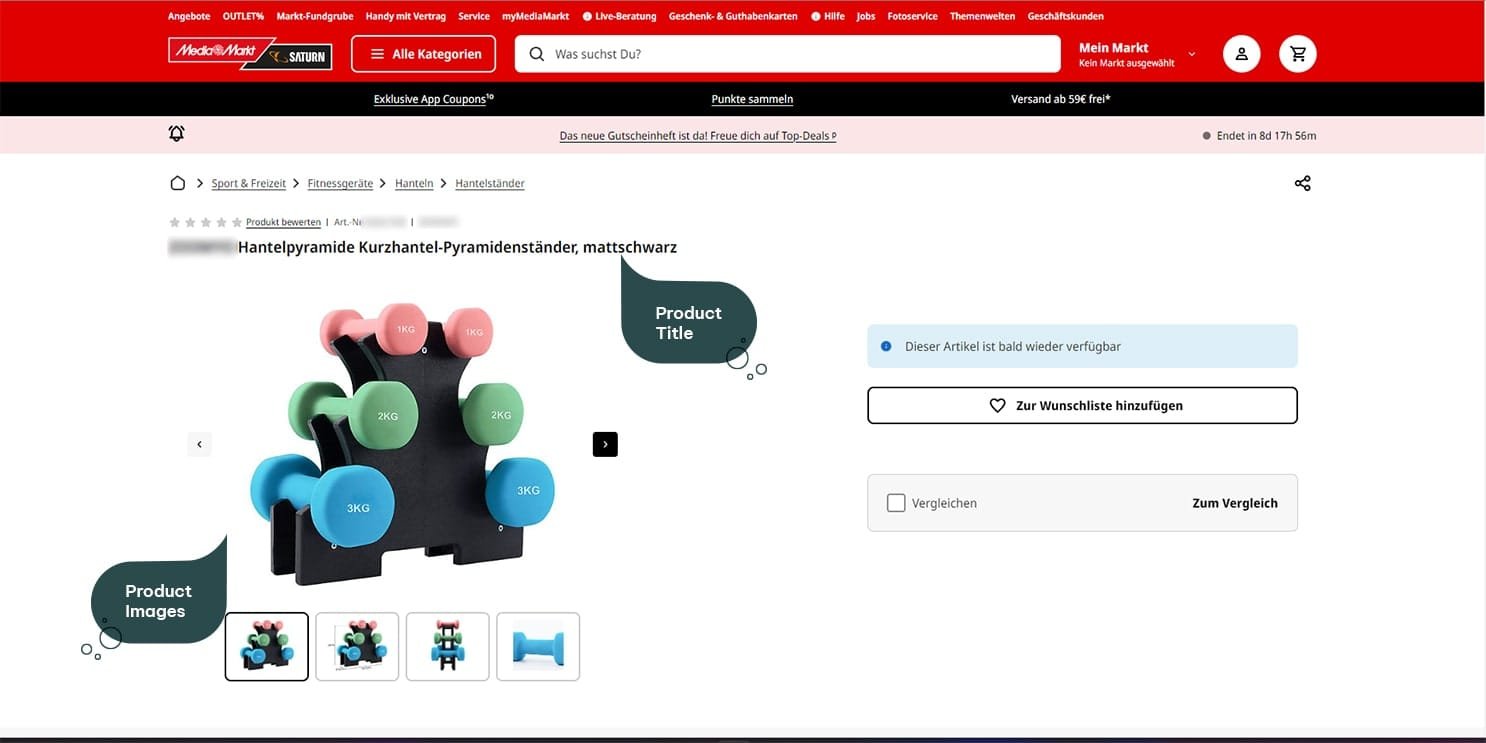Open Angebote in top menu
Image resolution: width=1486 pixels, height=743 pixels.
click(x=189, y=16)
